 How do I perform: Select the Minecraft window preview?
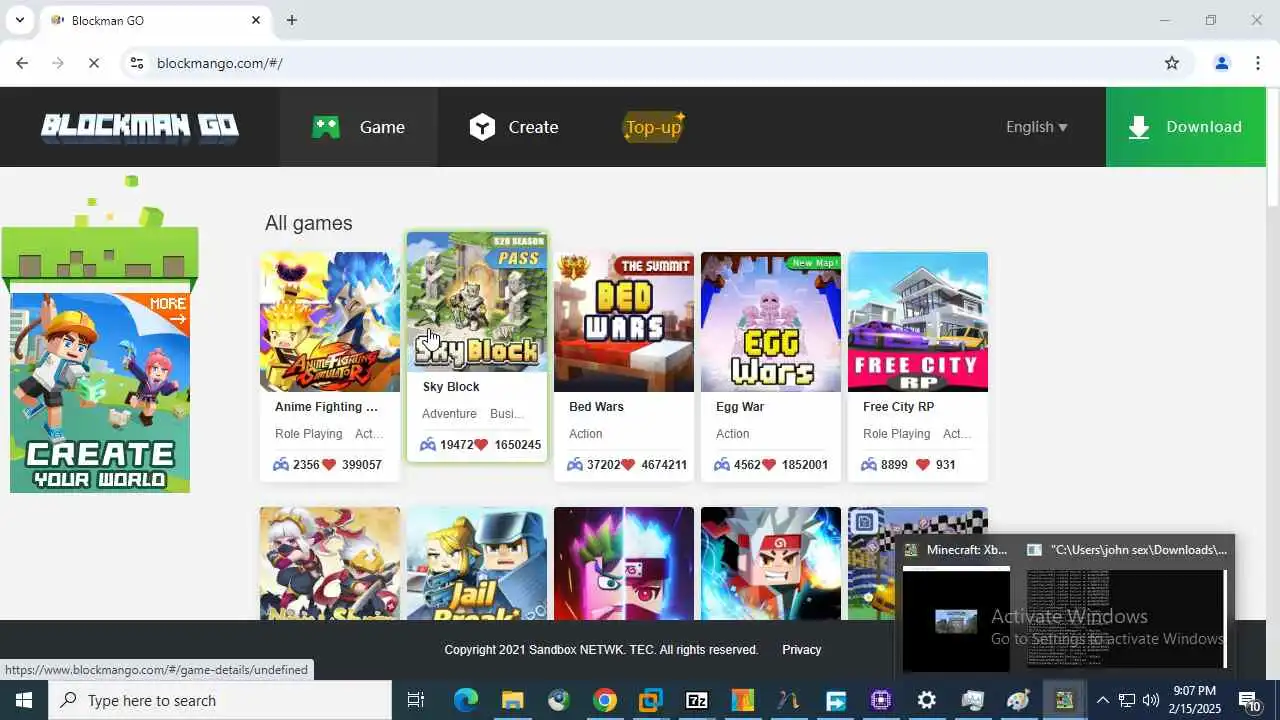[x=956, y=606]
